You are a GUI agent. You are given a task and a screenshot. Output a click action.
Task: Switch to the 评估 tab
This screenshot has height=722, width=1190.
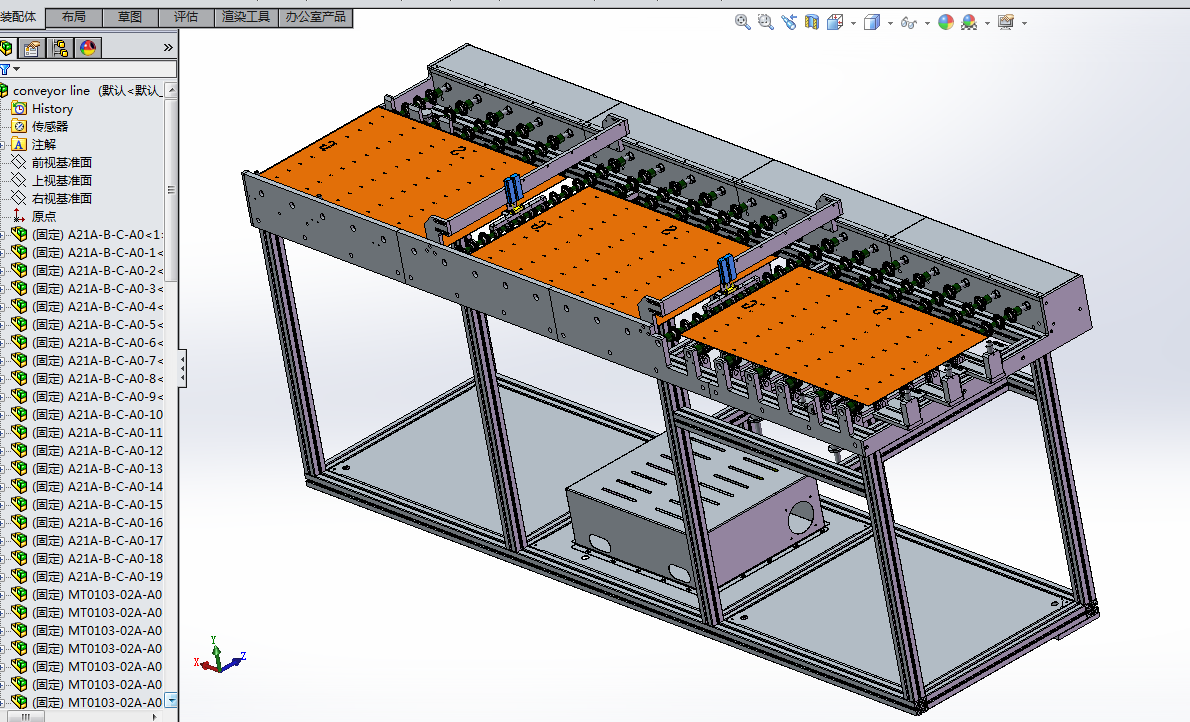coord(186,17)
